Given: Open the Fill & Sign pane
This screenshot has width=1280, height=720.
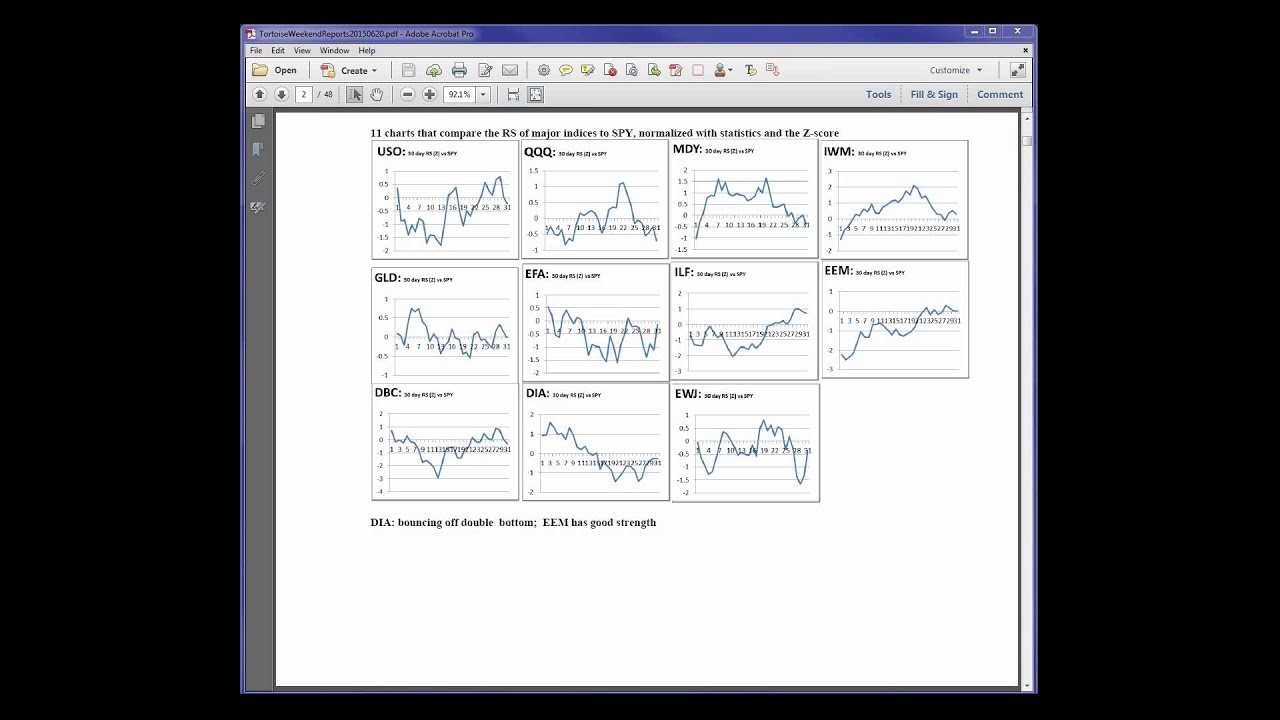Looking at the screenshot, I should tap(934, 94).
